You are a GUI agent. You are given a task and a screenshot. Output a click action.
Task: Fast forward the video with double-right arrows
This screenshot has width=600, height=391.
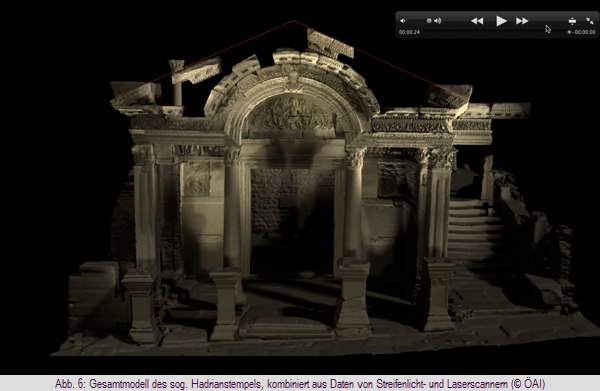tap(522, 21)
